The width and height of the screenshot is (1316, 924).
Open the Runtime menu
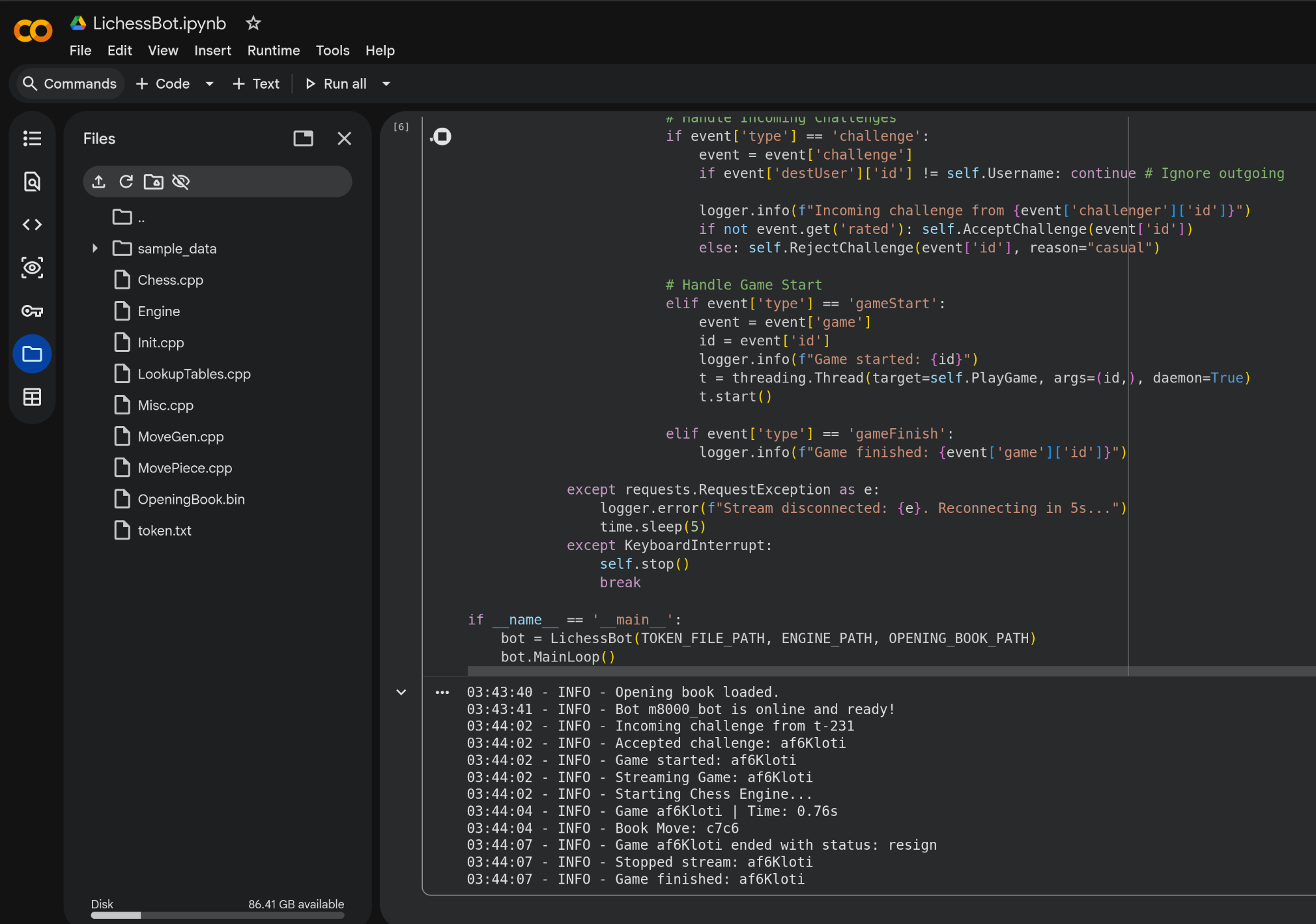point(274,51)
